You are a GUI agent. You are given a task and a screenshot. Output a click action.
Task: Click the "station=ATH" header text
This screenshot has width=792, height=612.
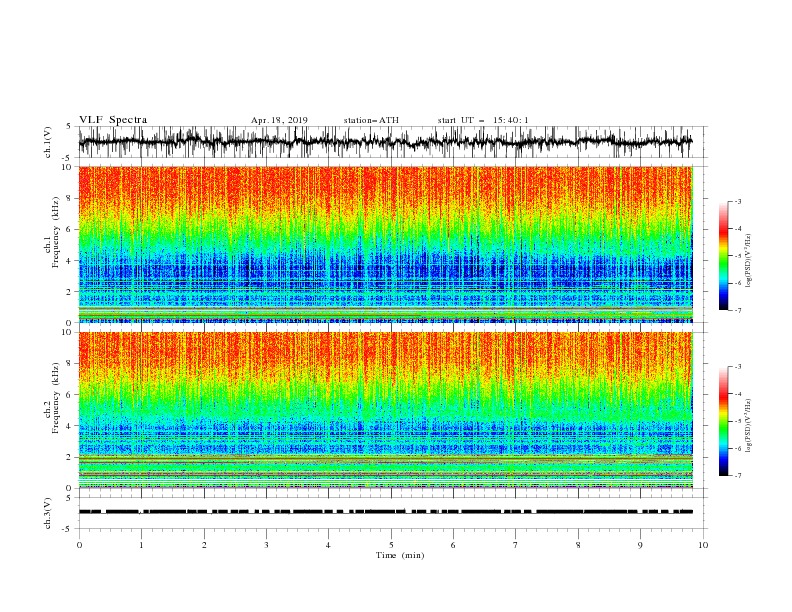click(371, 120)
